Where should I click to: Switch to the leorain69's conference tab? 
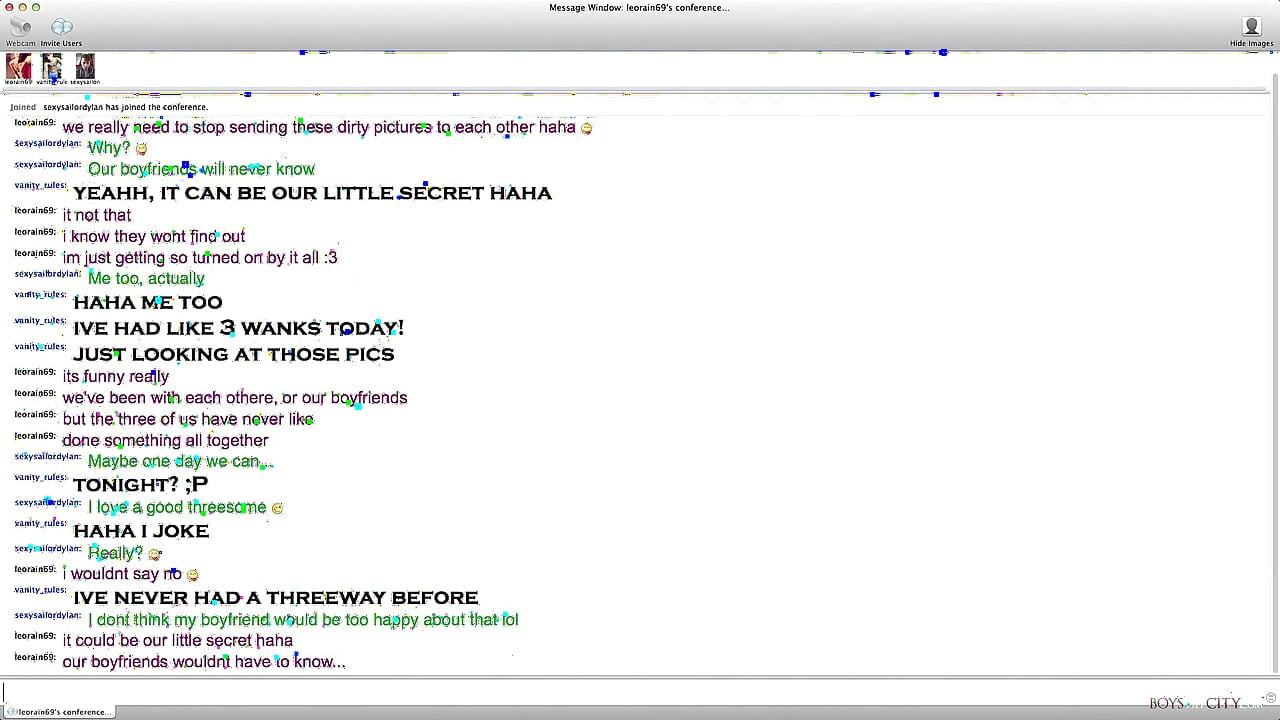58,712
